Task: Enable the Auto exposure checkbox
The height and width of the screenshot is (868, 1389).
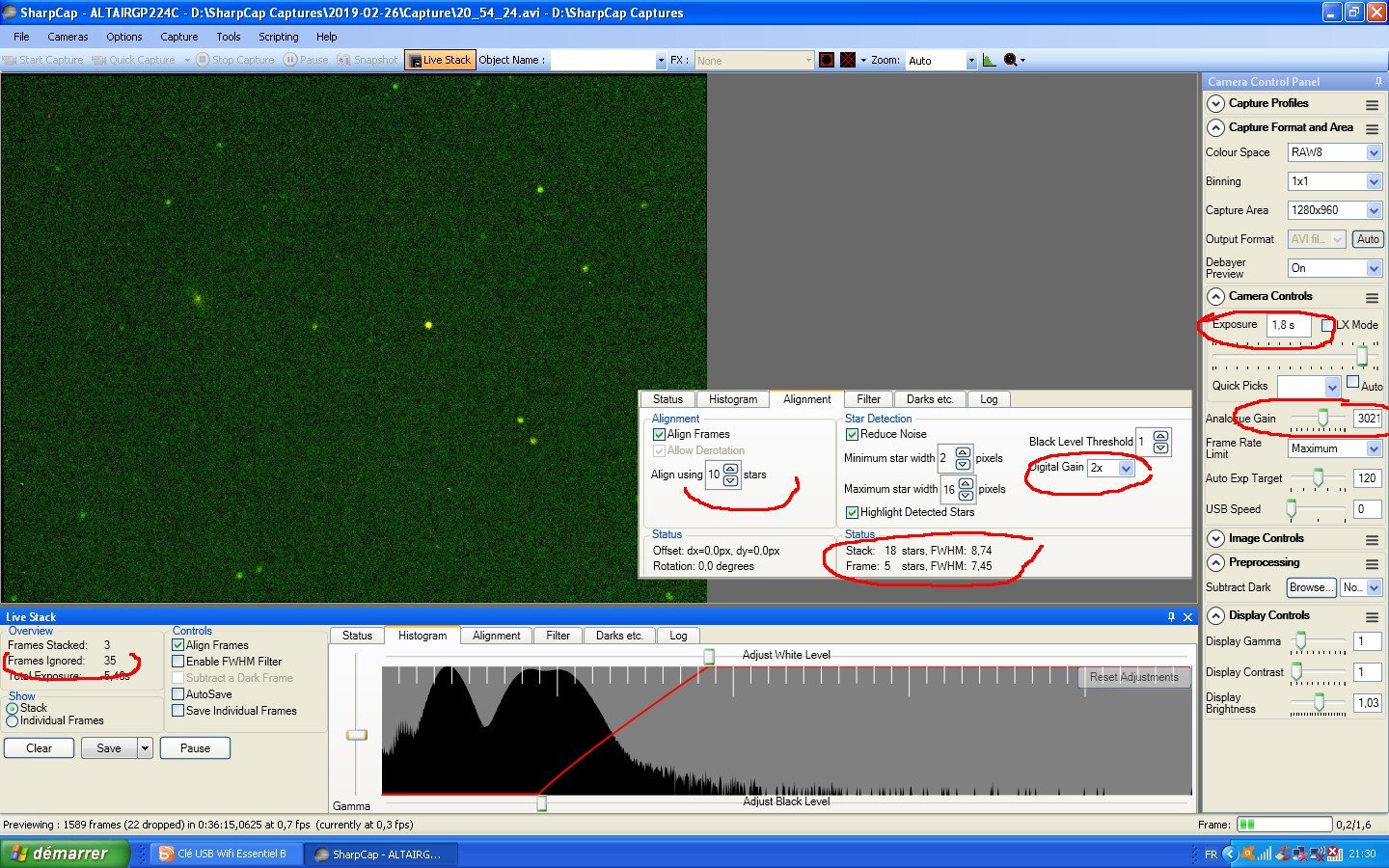Action: pos(1353,383)
